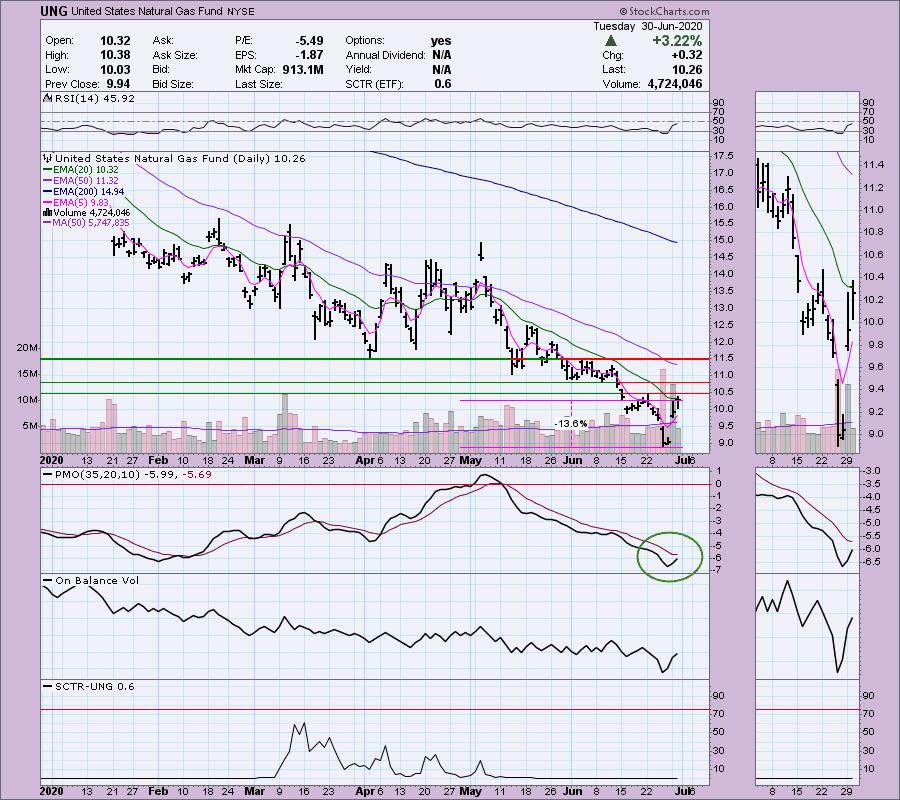Click the High price value 10.38
The image size is (900, 800).
coord(115,55)
